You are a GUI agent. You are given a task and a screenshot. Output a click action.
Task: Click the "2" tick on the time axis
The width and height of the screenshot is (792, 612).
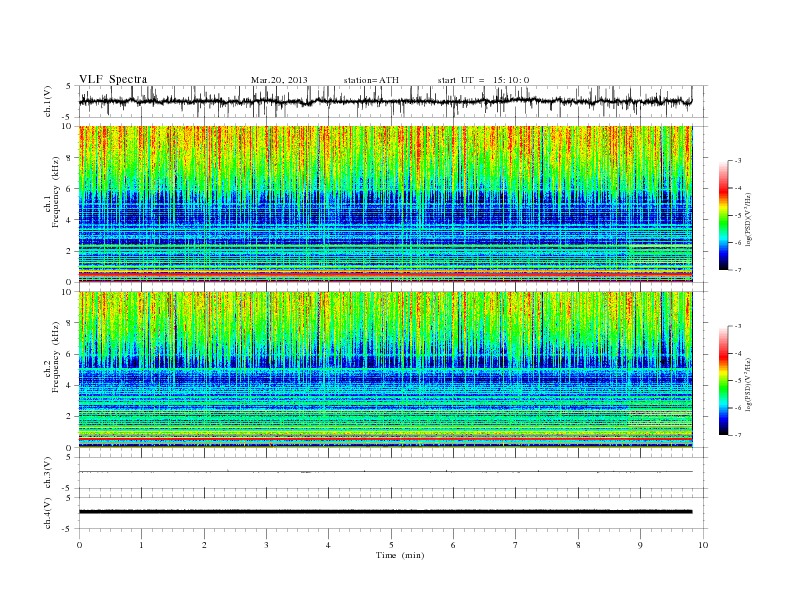[x=204, y=545]
